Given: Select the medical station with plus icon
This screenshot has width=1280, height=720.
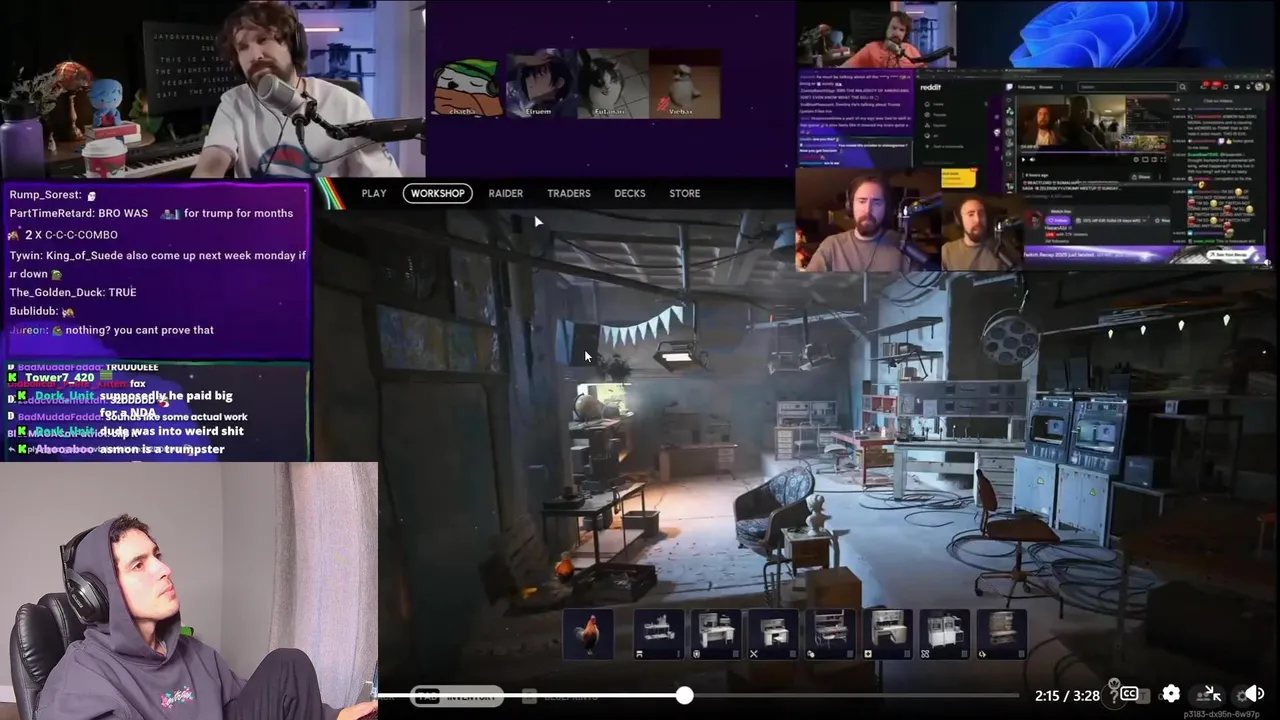Looking at the screenshot, I should 887,634.
